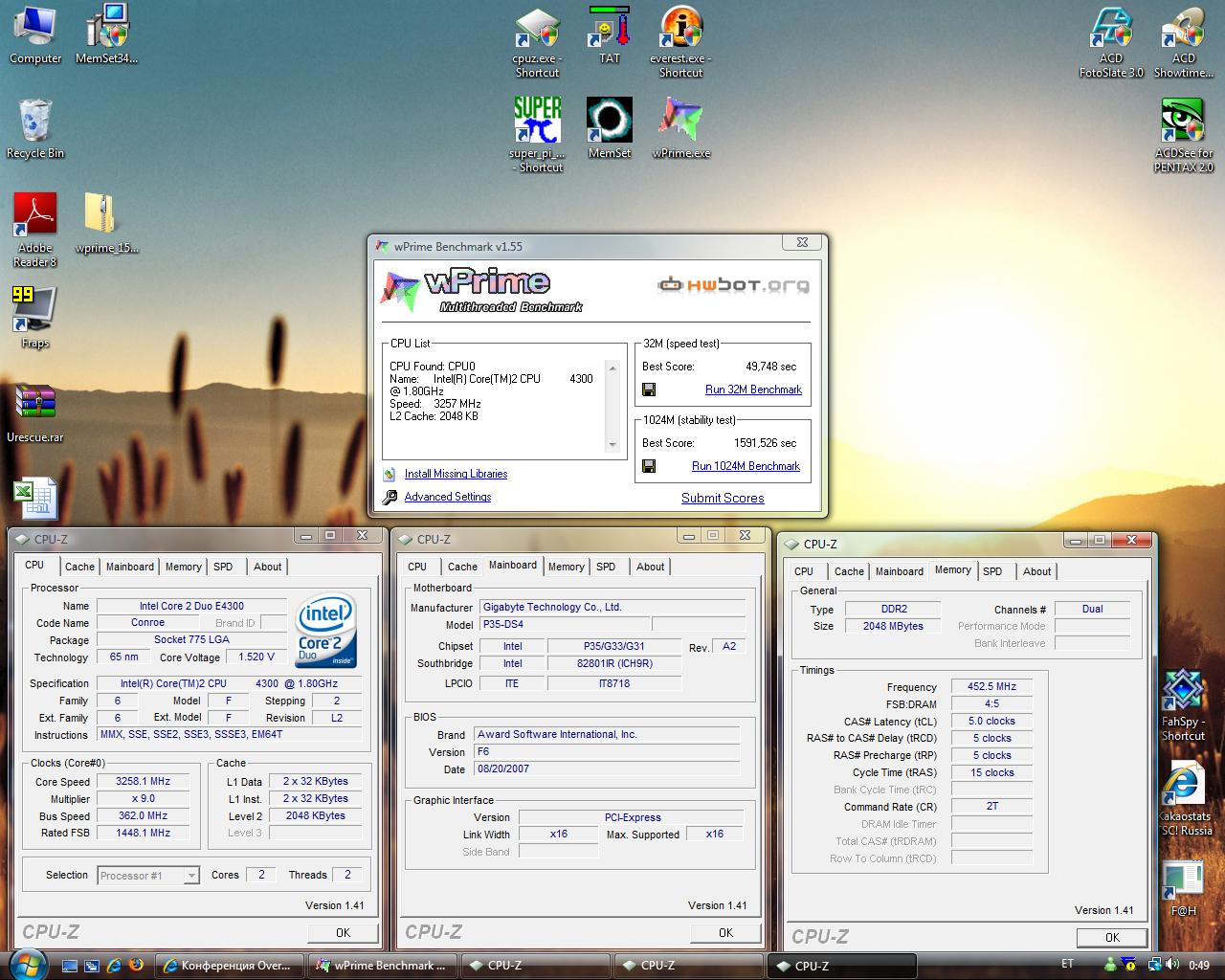Click the DRAM Frequency value 452.5 MHz

(991, 686)
